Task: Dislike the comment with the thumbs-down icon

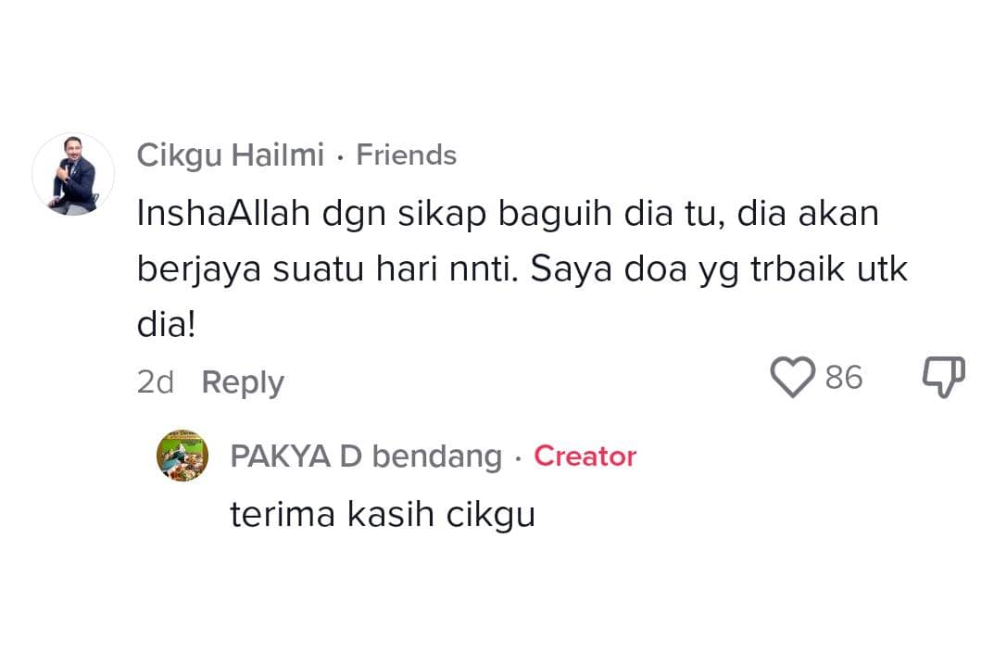Action: (942, 377)
